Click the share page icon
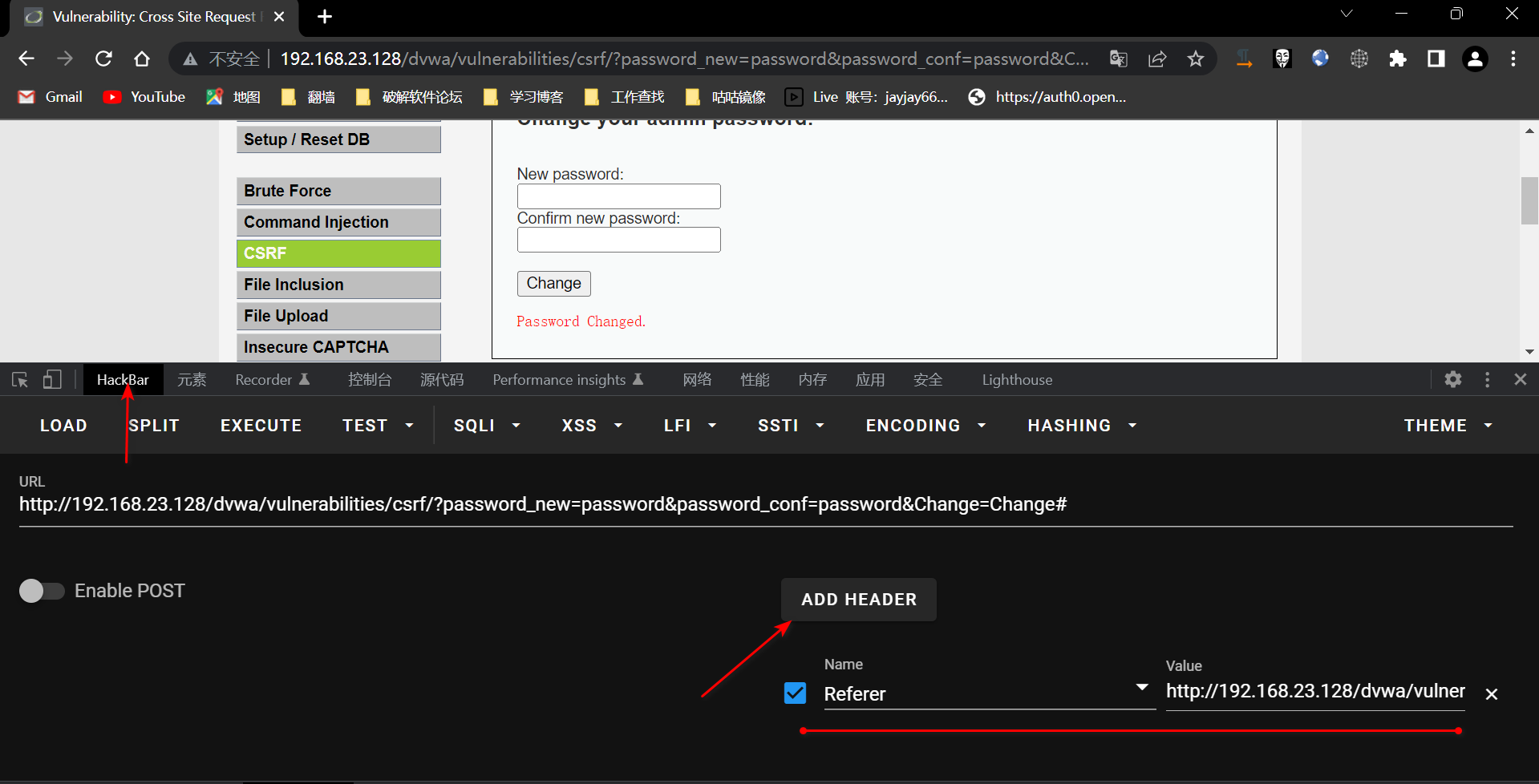The width and height of the screenshot is (1539, 784). click(x=1157, y=59)
